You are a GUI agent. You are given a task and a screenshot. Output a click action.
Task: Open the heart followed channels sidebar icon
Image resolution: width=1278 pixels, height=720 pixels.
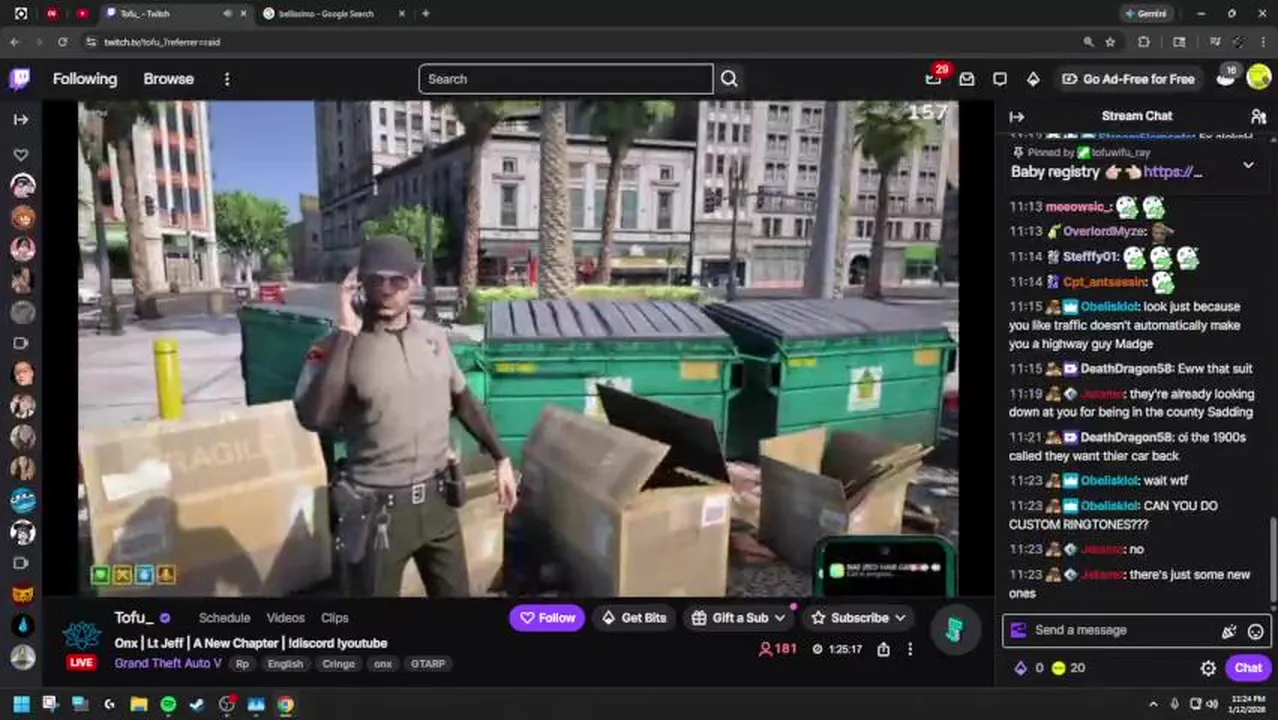[21, 155]
